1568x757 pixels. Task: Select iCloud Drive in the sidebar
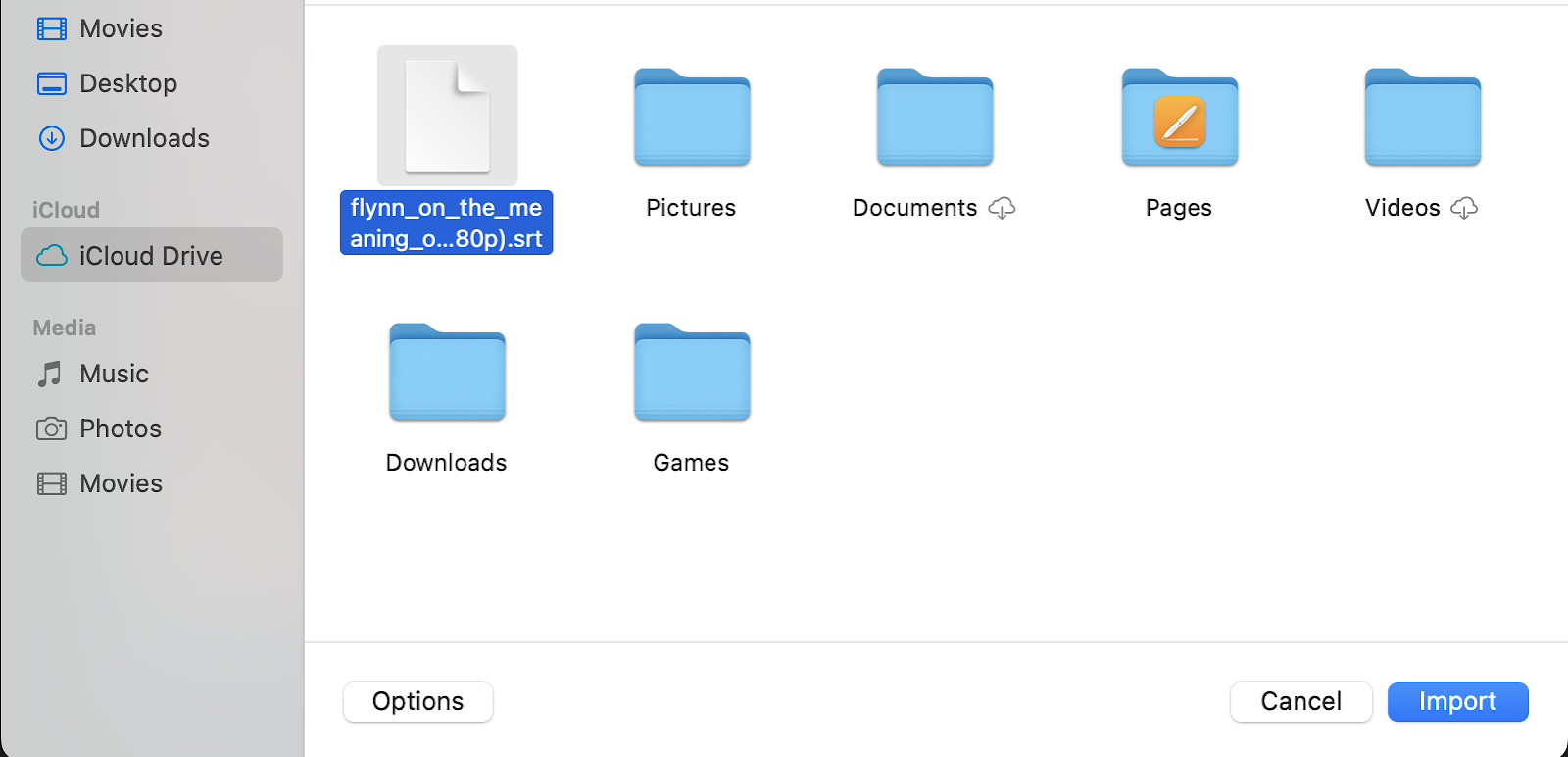(x=152, y=255)
